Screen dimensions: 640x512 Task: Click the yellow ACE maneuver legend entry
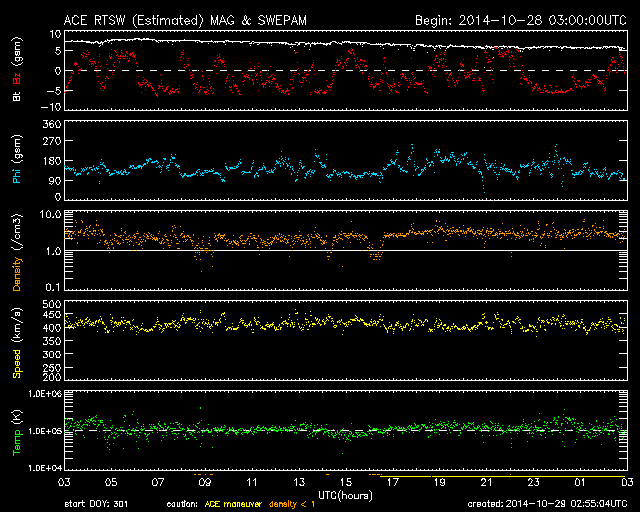[231, 503]
